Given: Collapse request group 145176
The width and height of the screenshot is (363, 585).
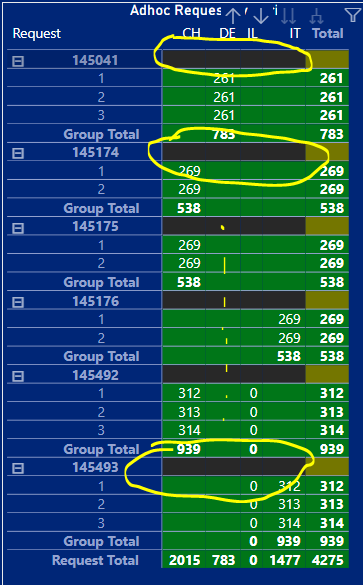Looking at the screenshot, I should 18,302.
